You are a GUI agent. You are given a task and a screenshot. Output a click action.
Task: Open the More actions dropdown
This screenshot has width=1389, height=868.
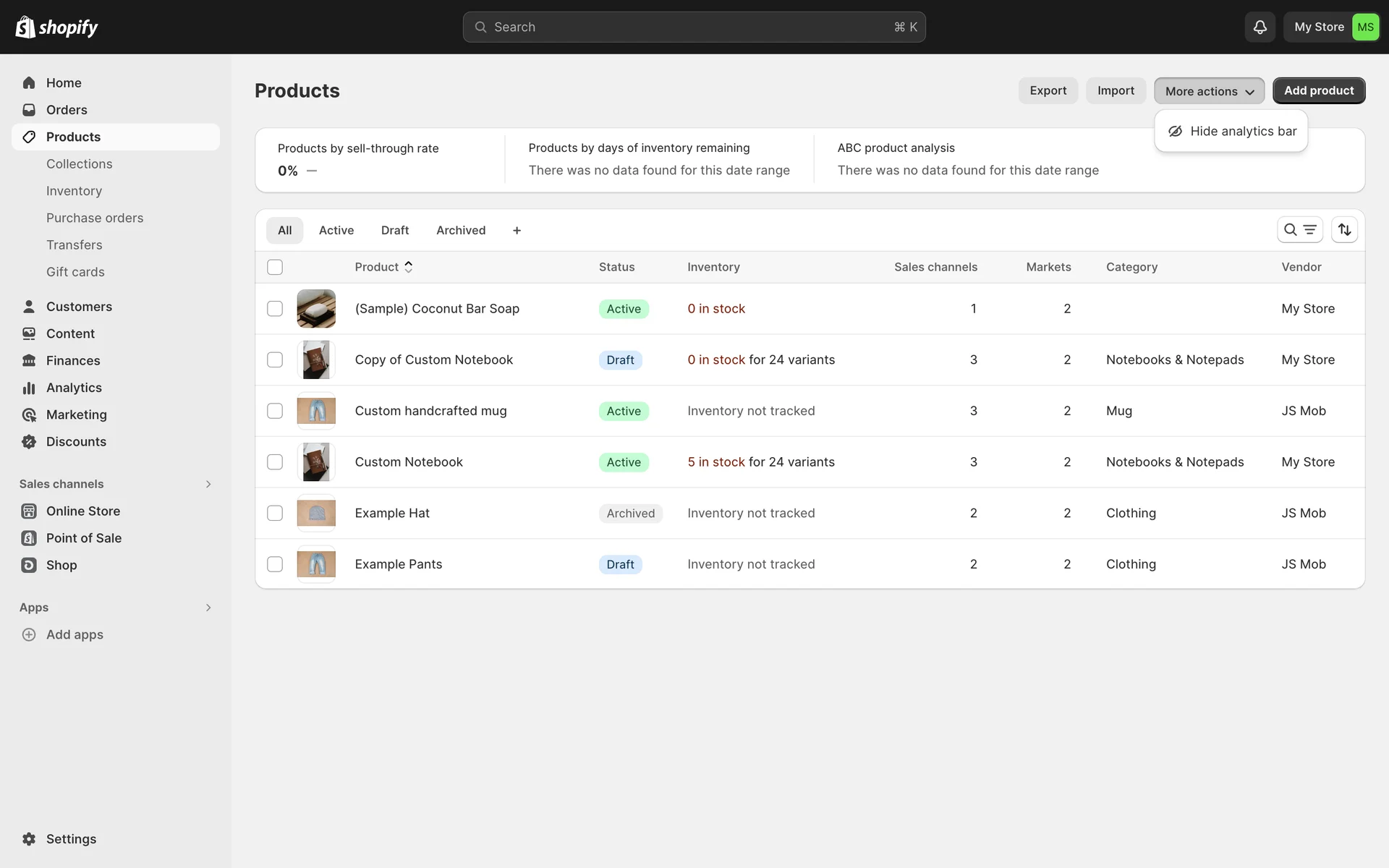point(1209,91)
